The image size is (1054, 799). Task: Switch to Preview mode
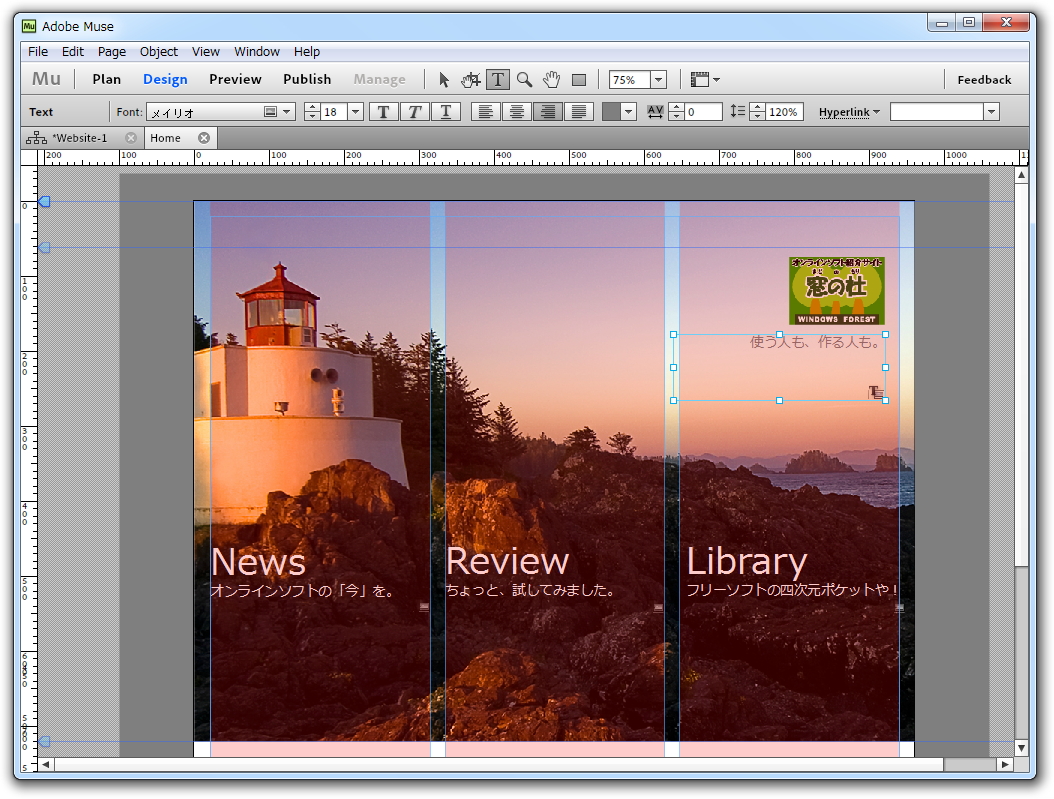pos(235,79)
